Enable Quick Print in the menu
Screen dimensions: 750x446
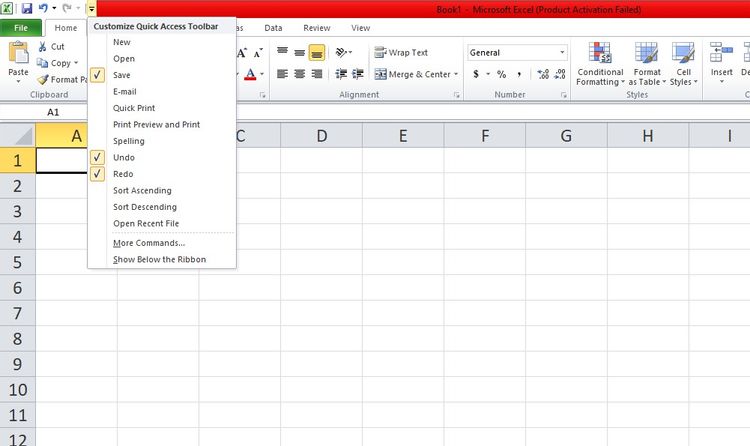pos(134,108)
